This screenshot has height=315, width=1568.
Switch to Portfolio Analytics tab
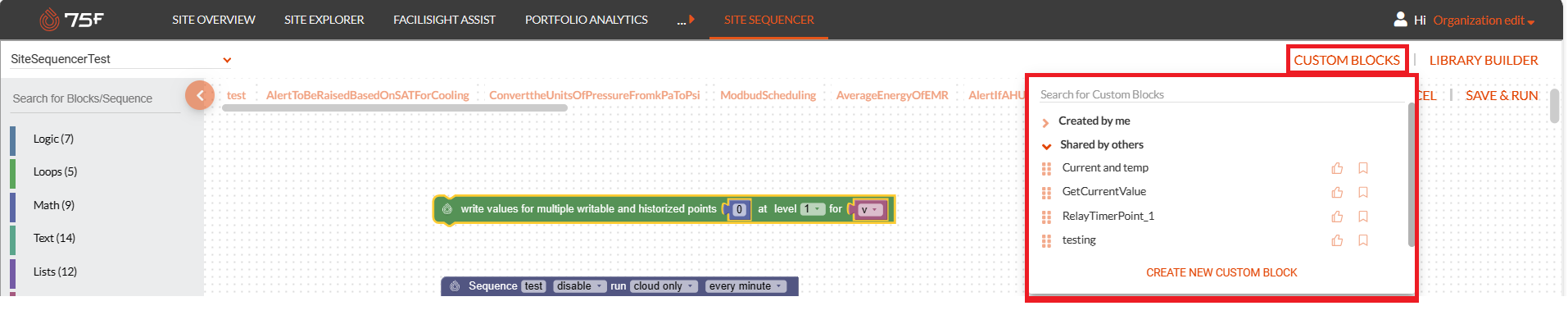586,20
